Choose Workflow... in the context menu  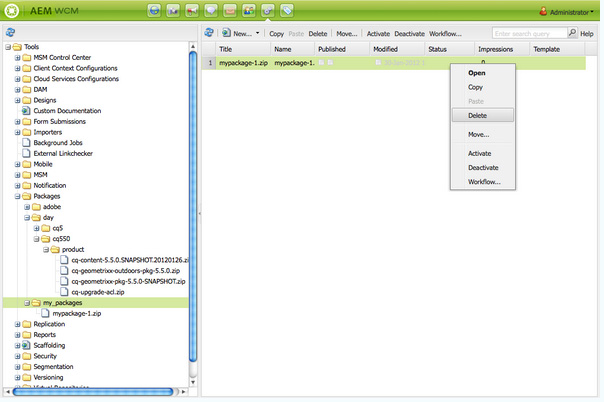[x=483, y=182]
